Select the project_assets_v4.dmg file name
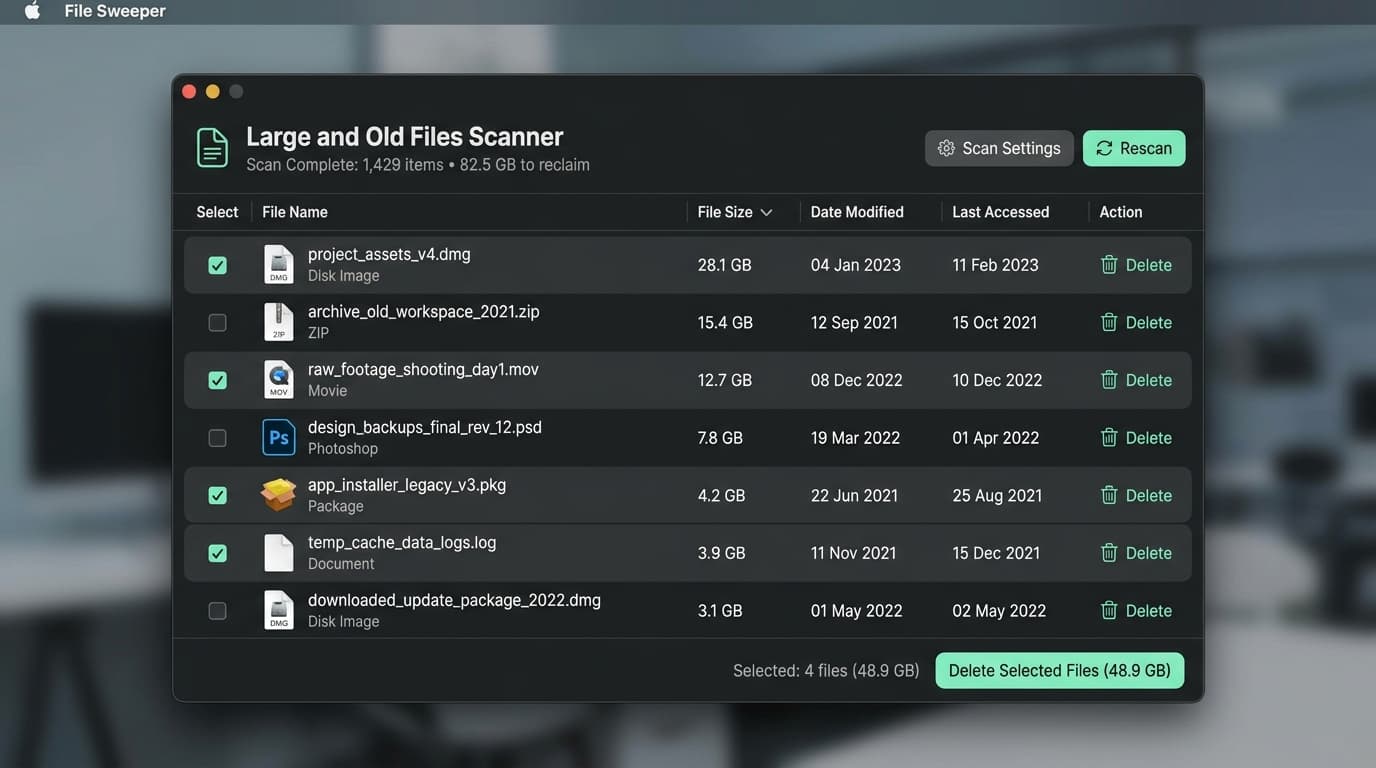 389,254
